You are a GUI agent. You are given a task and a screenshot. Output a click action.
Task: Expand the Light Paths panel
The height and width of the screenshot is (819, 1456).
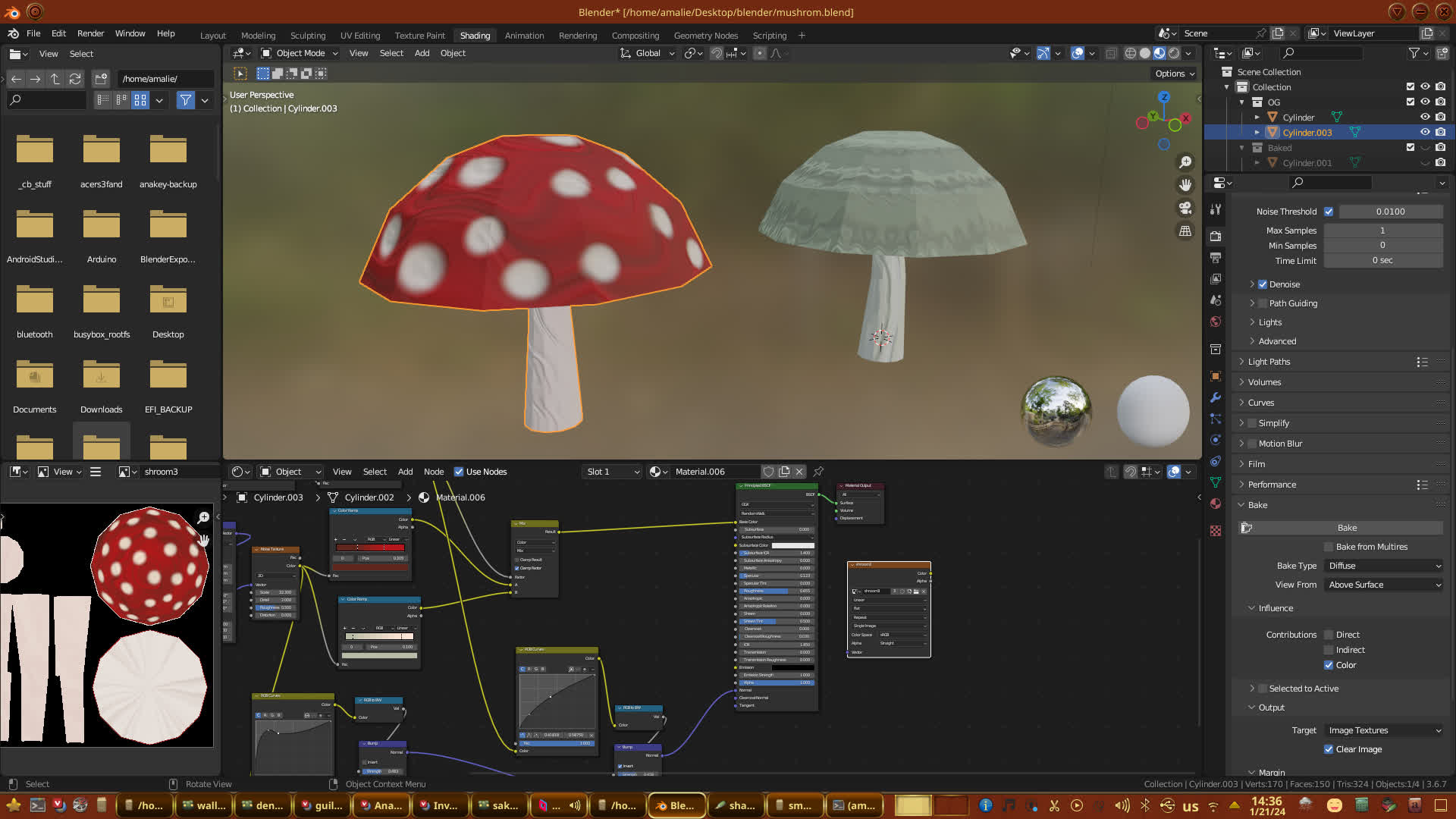coord(1269,362)
